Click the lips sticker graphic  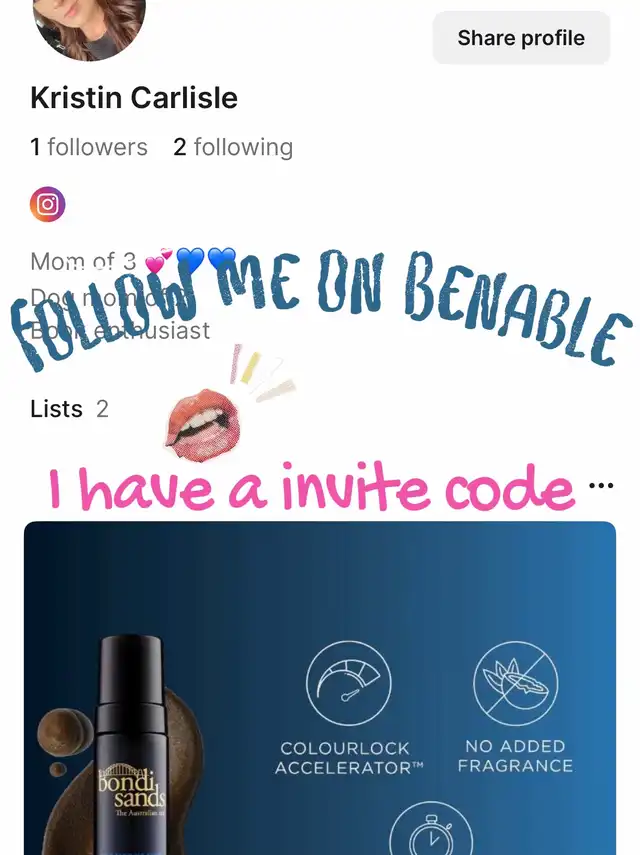click(202, 424)
